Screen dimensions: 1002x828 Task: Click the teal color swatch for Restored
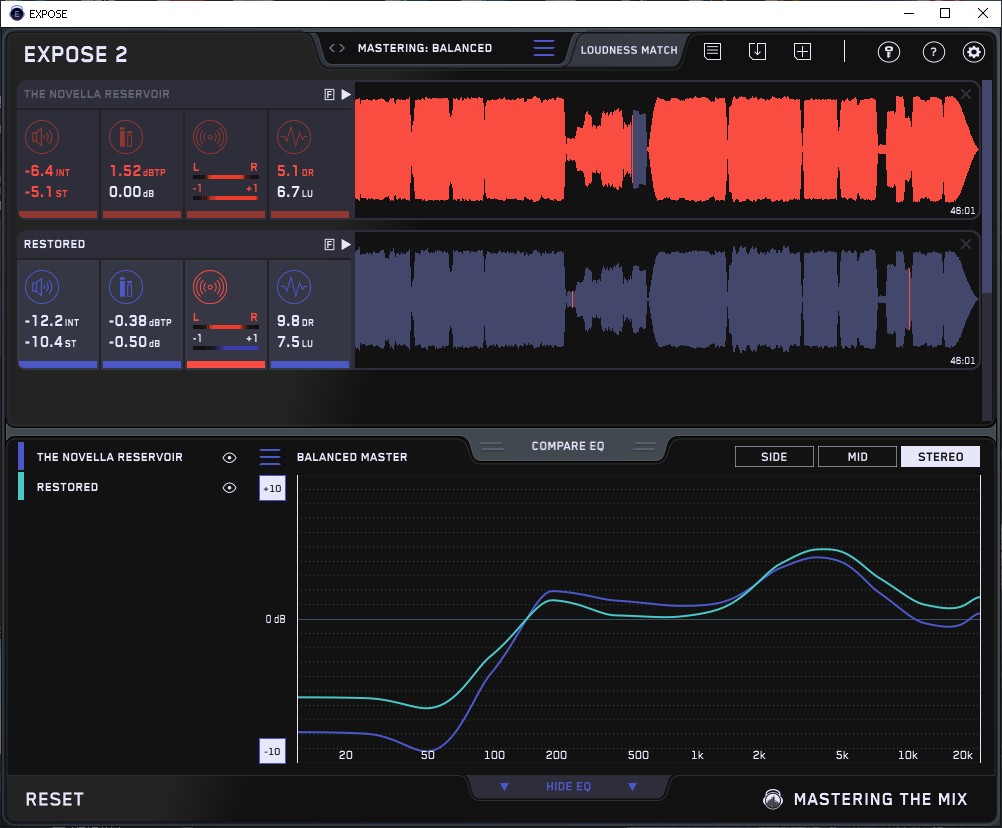coord(21,486)
